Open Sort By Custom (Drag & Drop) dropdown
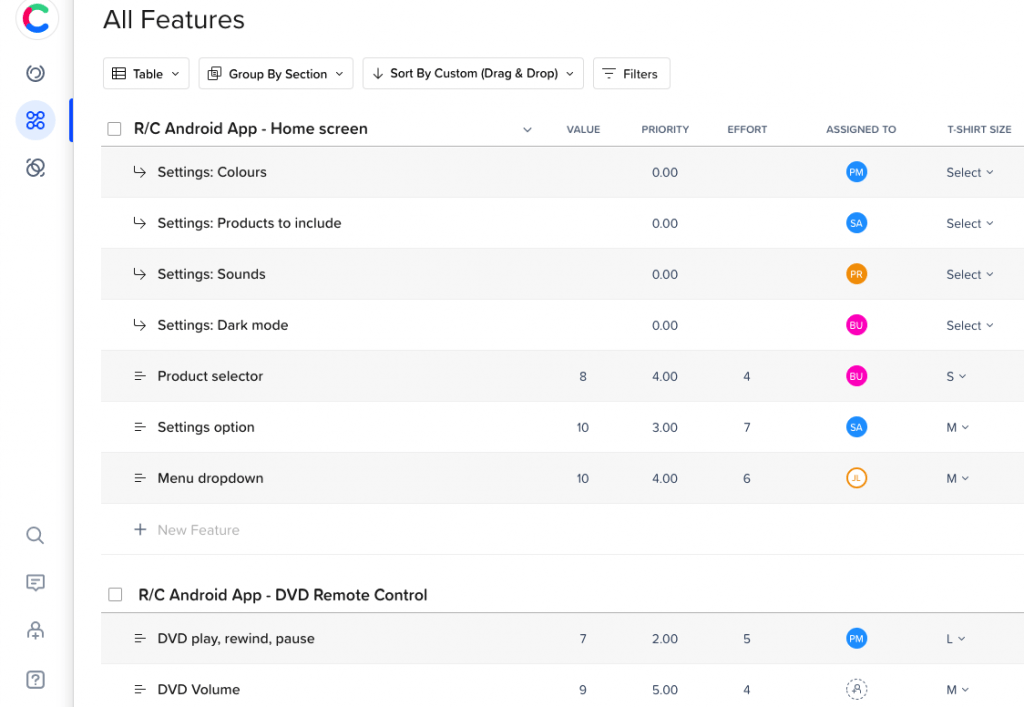Viewport: 1024px width, 707px height. [473, 73]
